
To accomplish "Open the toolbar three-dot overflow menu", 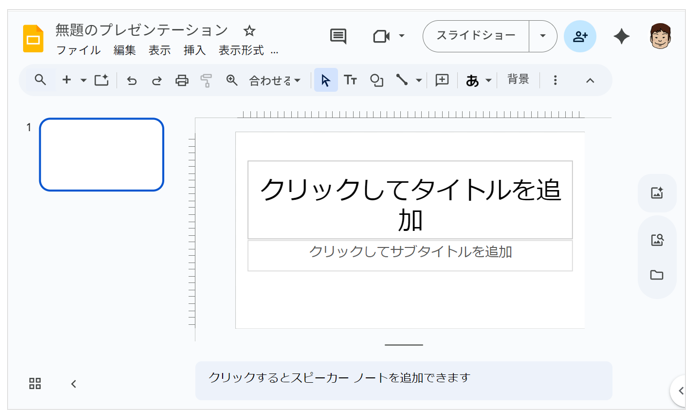I will 555,80.
